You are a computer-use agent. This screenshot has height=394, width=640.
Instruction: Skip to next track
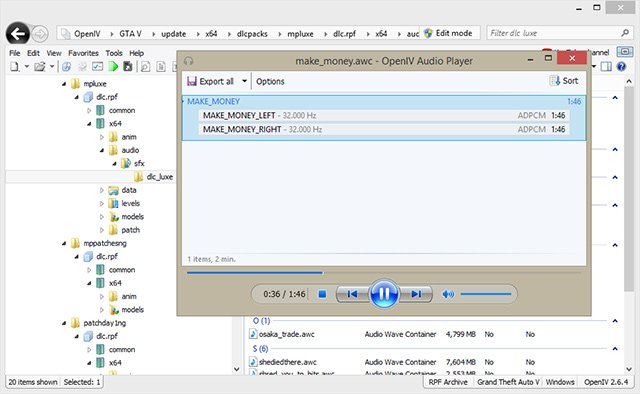[x=416, y=294]
